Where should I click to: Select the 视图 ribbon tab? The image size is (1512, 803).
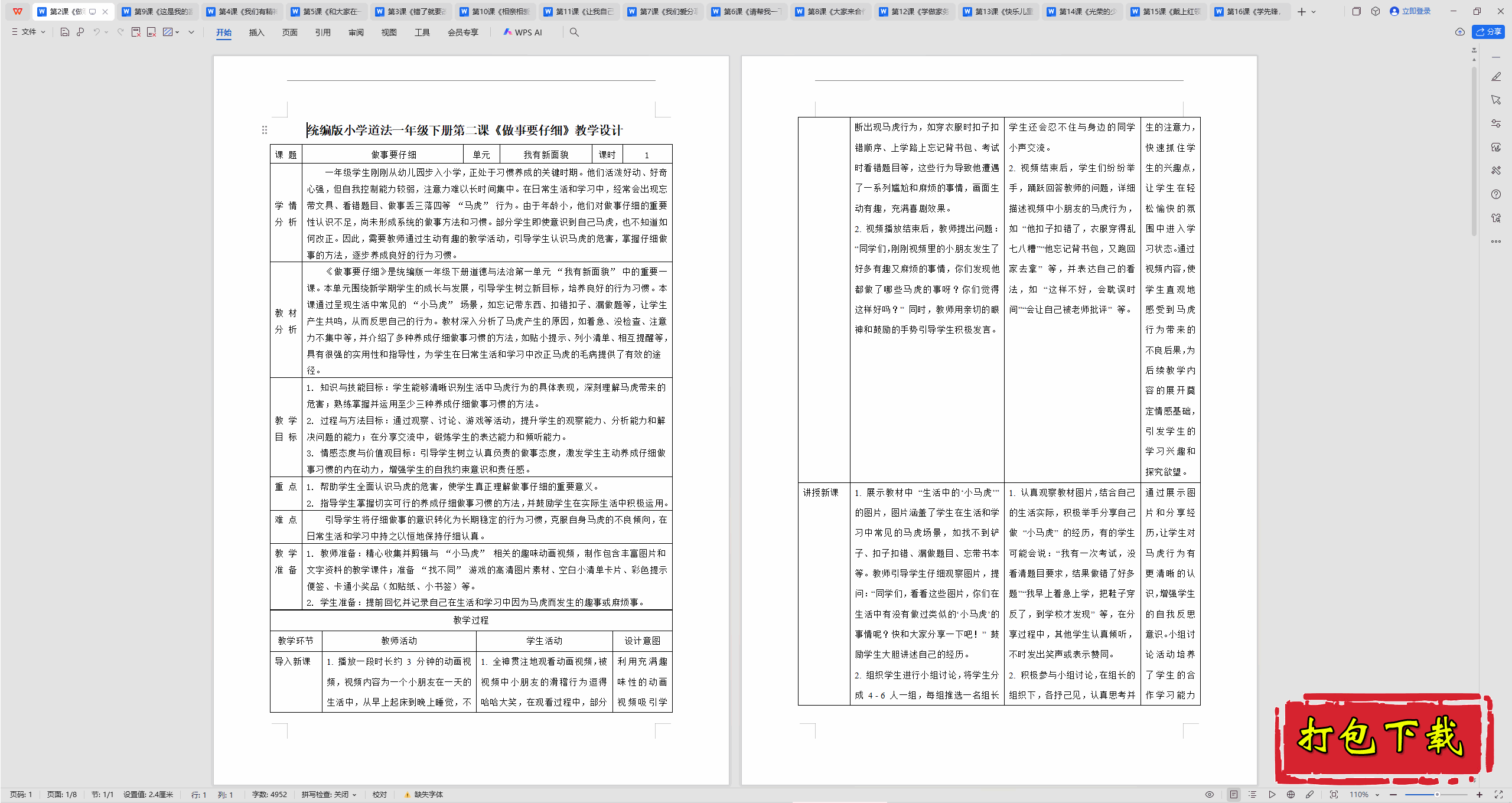tap(389, 32)
